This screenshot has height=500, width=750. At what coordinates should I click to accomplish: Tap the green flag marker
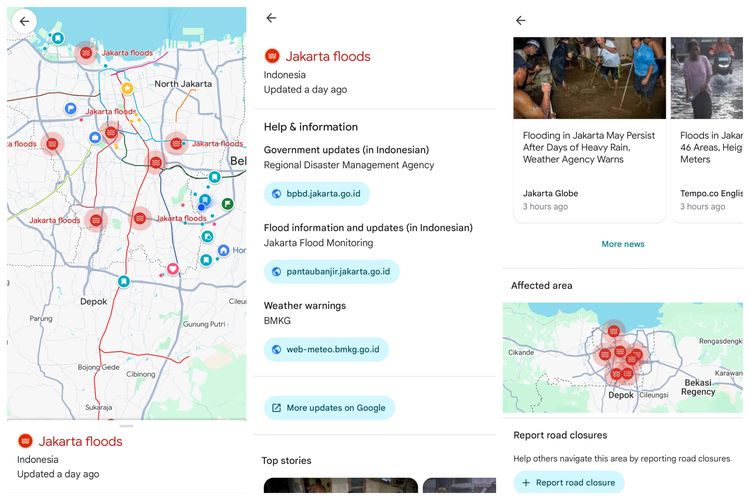tap(228, 204)
